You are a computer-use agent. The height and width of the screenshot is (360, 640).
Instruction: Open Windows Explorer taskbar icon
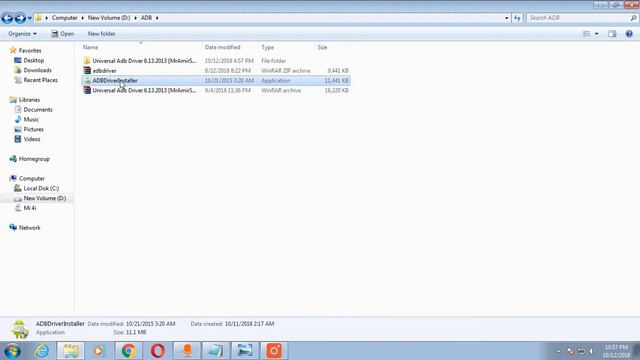coord(71,351)
